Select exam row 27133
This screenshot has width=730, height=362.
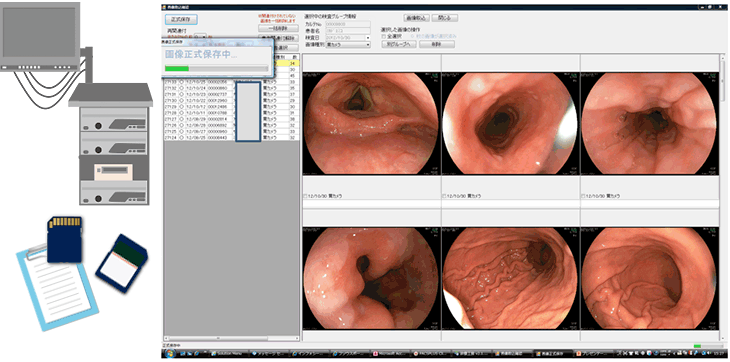tap(231, 82)
